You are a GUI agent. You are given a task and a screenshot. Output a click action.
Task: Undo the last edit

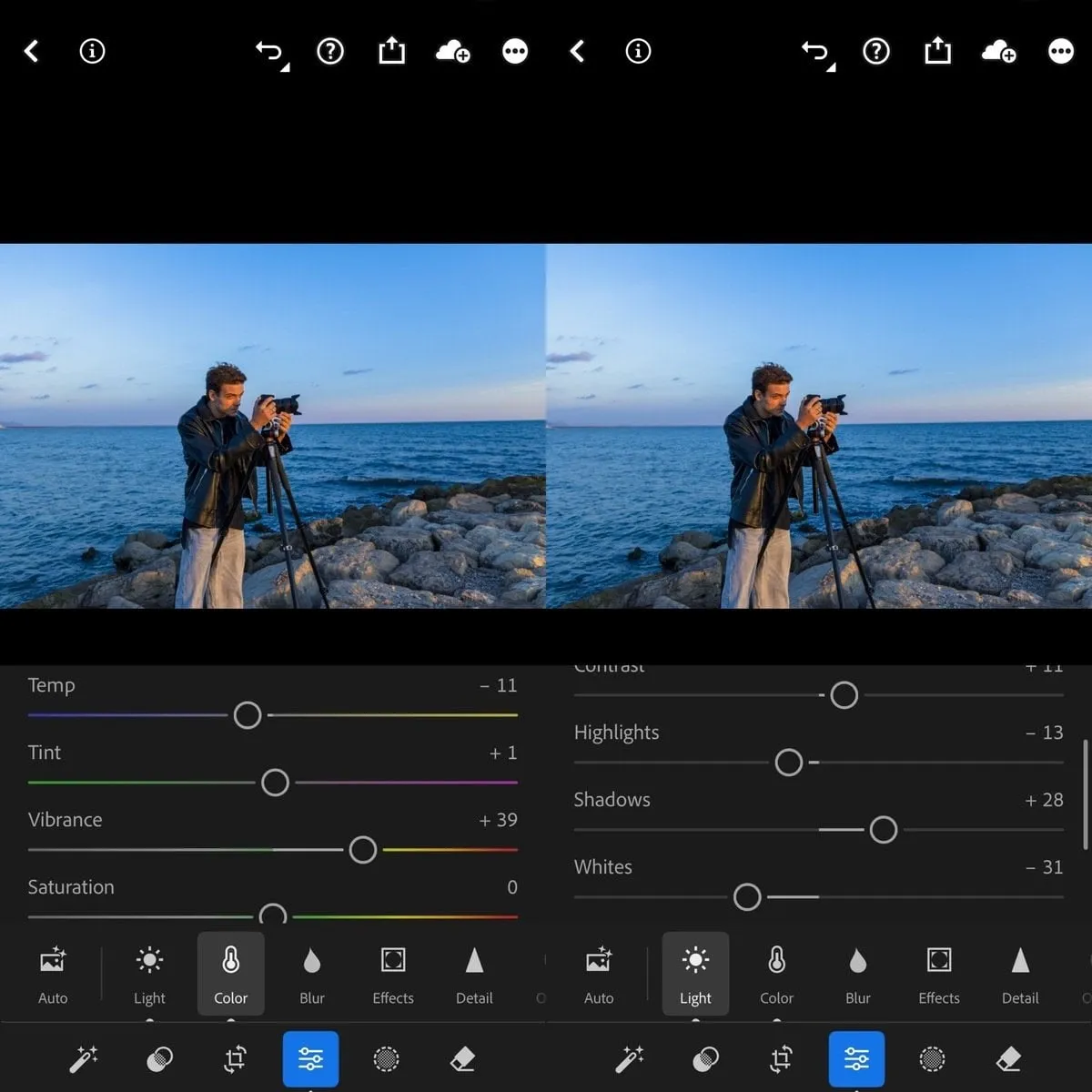coord(269,51)
